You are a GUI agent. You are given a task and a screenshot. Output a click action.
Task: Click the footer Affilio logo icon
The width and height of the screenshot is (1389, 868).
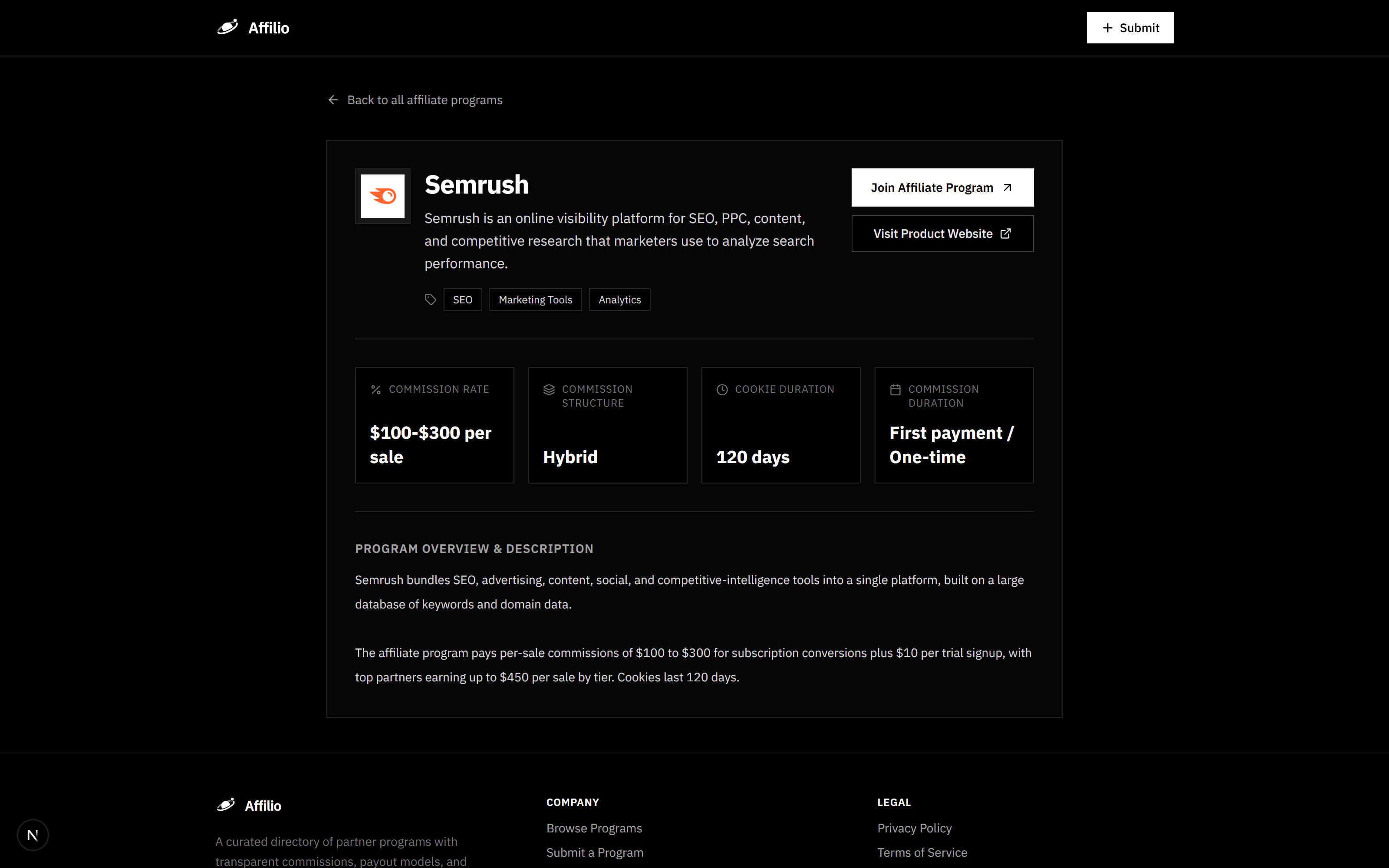click(226, 805)
